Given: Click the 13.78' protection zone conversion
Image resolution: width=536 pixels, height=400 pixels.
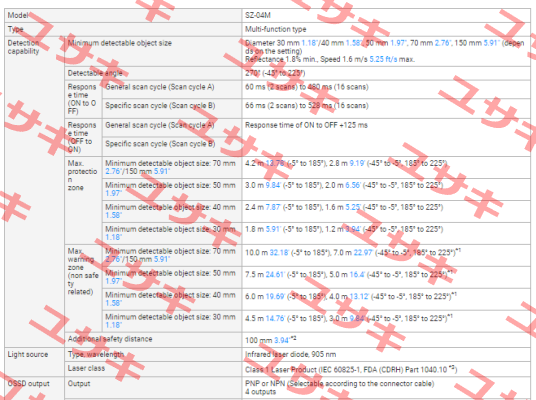Looking at the screenshot, I should (x=275, y=163).
